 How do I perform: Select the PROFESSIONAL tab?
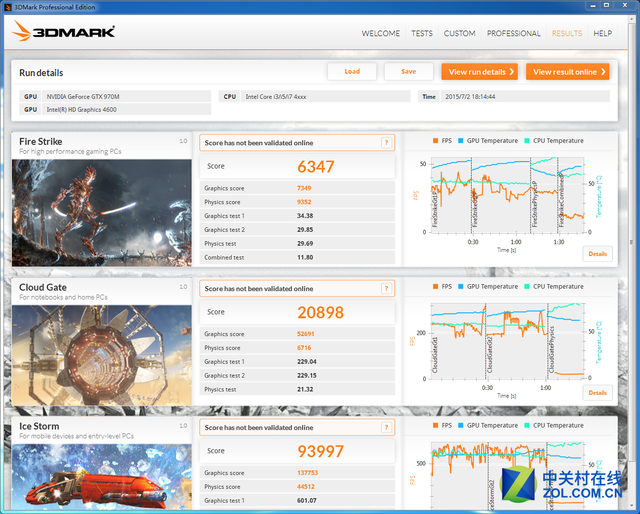click(x=513, y=33)
